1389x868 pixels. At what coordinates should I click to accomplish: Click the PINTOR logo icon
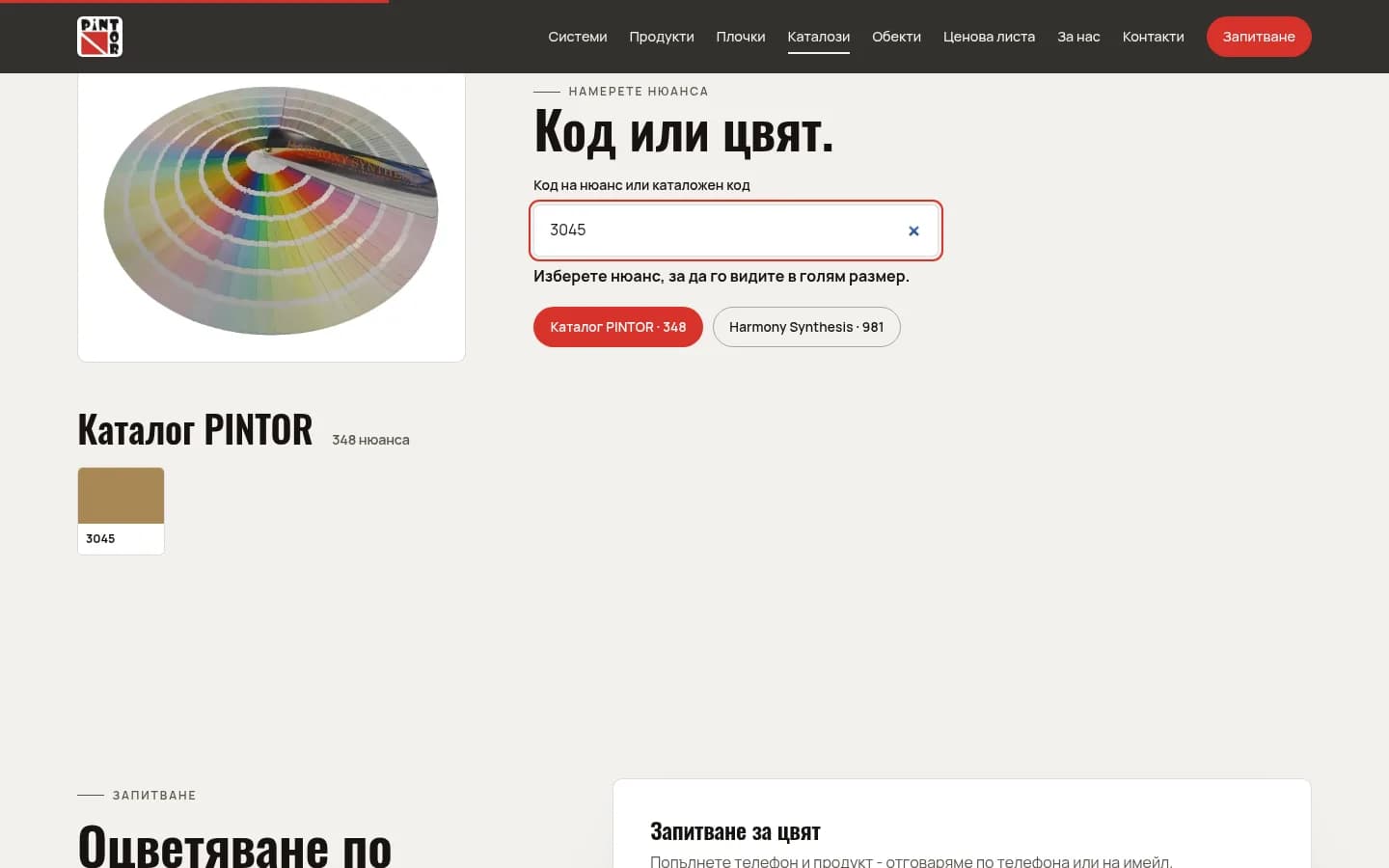99,37
